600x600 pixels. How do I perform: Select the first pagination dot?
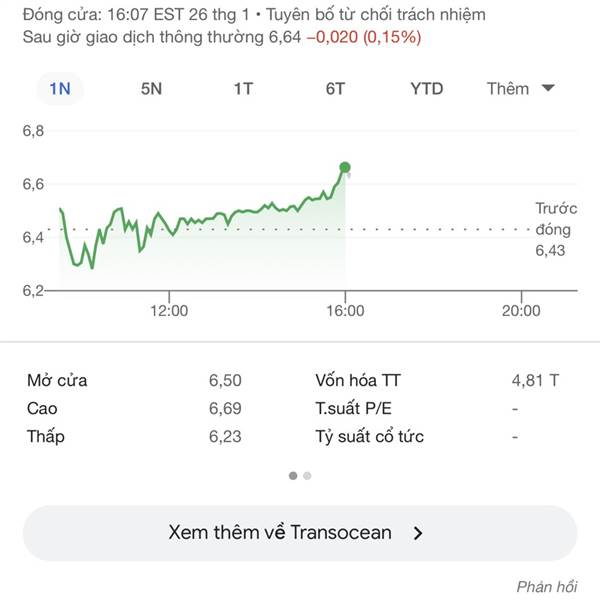click(x=293, y=476)
